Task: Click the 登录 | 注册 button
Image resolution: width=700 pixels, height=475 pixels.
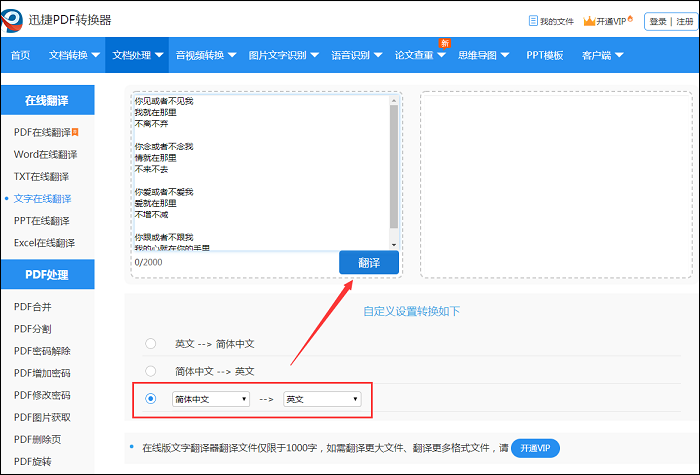Action: pyautogui.click(x=670, y=21)
